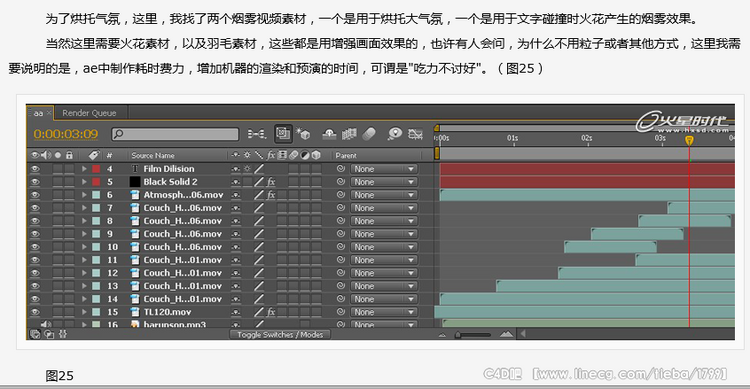This screenshot has width=750, height=389.
Task: Hide the TL120.mov layer
Action: [35, 312]
